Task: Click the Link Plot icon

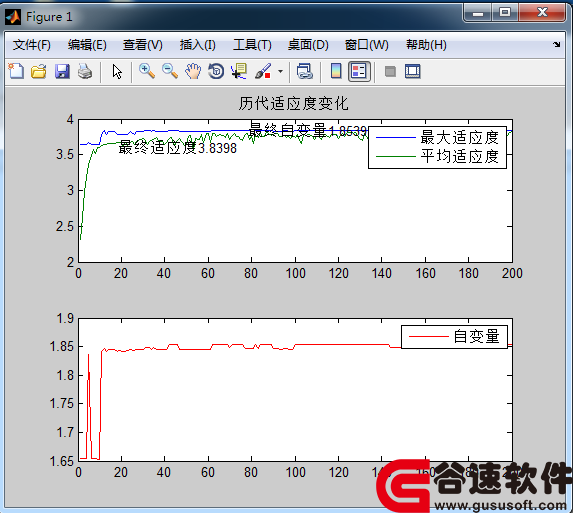Action: coord(304,71)
